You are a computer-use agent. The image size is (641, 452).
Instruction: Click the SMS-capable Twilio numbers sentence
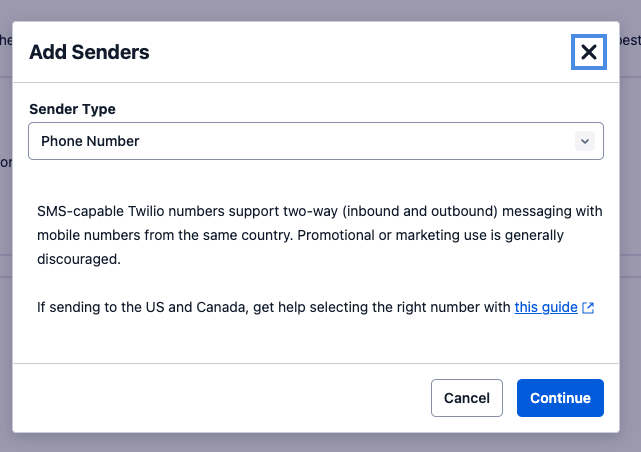coord(300,211)
